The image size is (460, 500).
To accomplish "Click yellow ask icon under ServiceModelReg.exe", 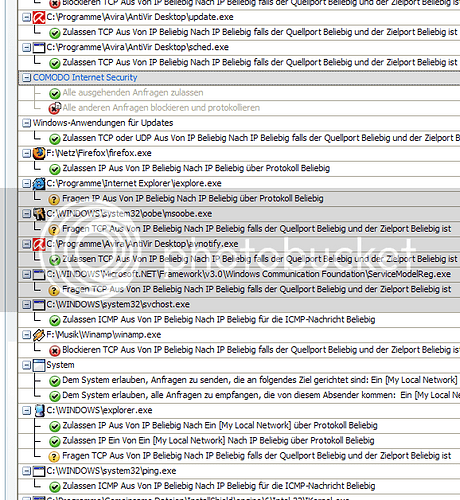I will (54, 290).
